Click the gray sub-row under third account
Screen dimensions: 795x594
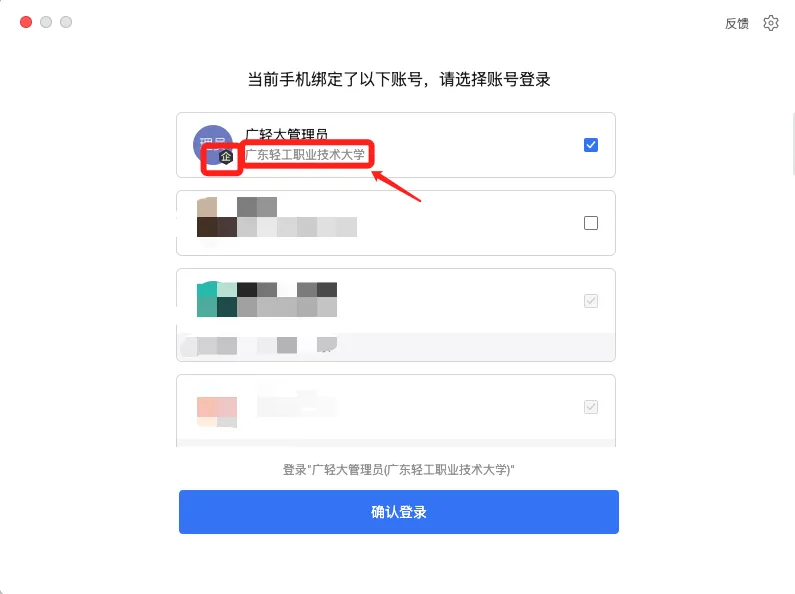tap(396, 346)
